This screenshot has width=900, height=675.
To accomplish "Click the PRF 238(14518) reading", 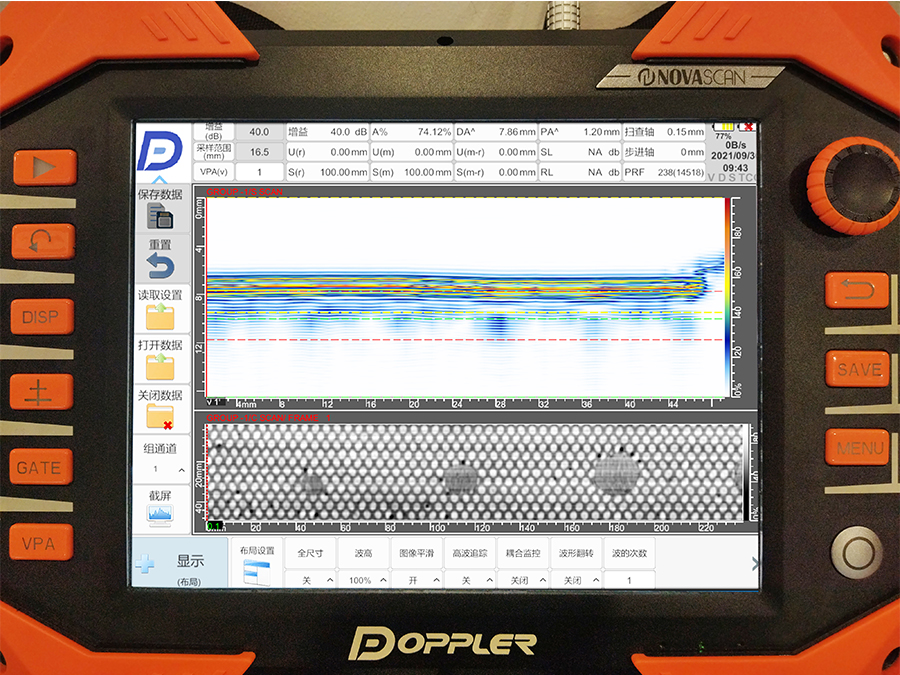I will tap(664, 172).
